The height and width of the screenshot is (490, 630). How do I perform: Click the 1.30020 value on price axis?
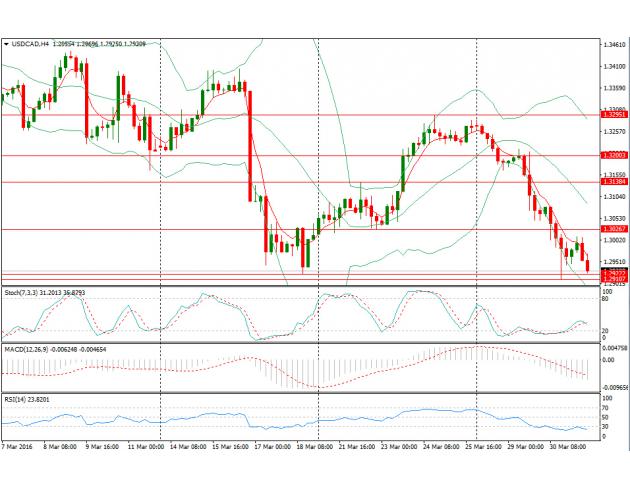(613, 240)
